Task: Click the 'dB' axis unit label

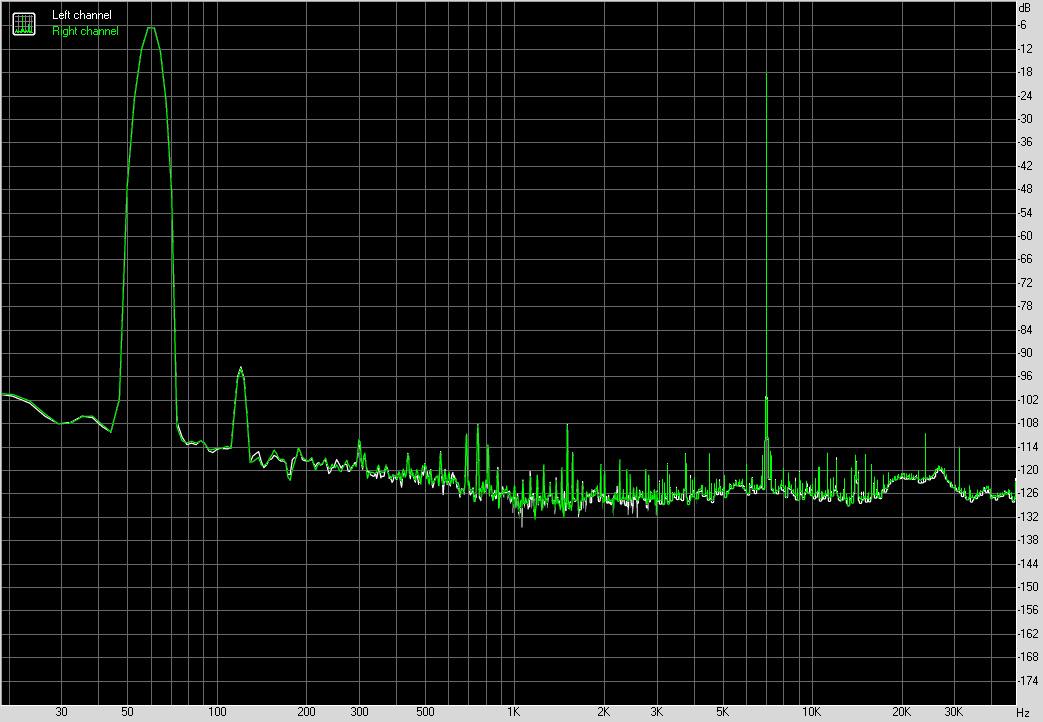Action: coord(1022,8)
